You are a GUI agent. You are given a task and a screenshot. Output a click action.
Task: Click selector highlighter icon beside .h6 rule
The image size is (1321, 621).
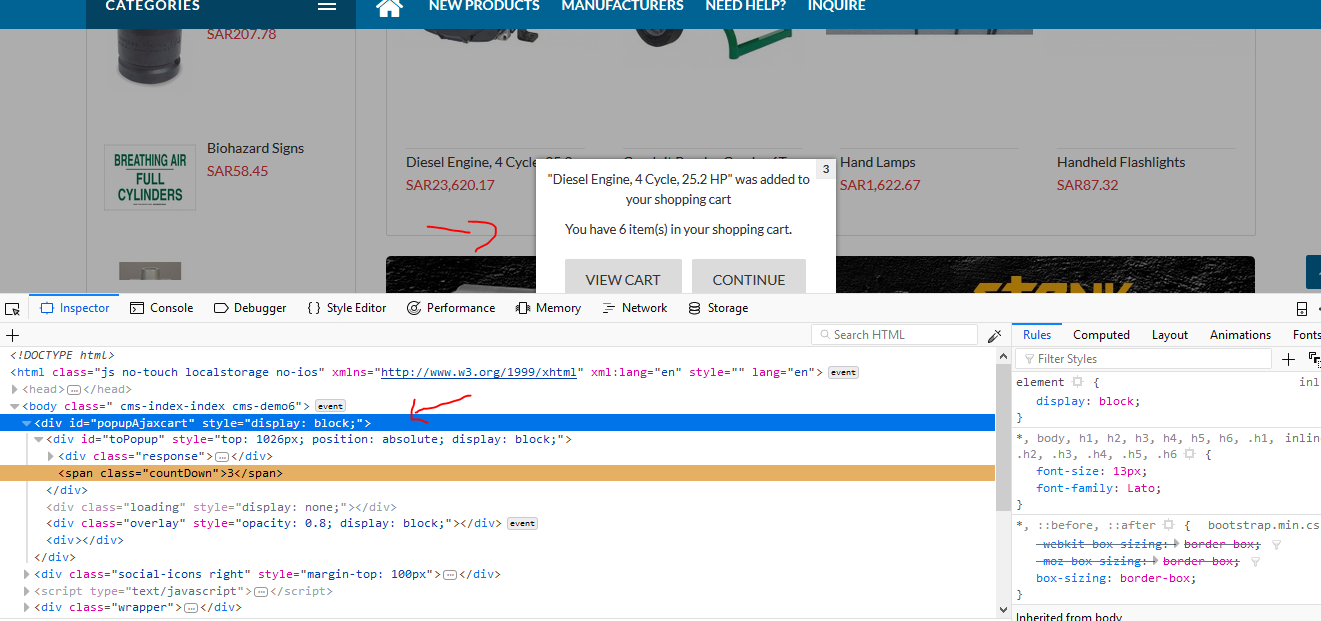1189,454
